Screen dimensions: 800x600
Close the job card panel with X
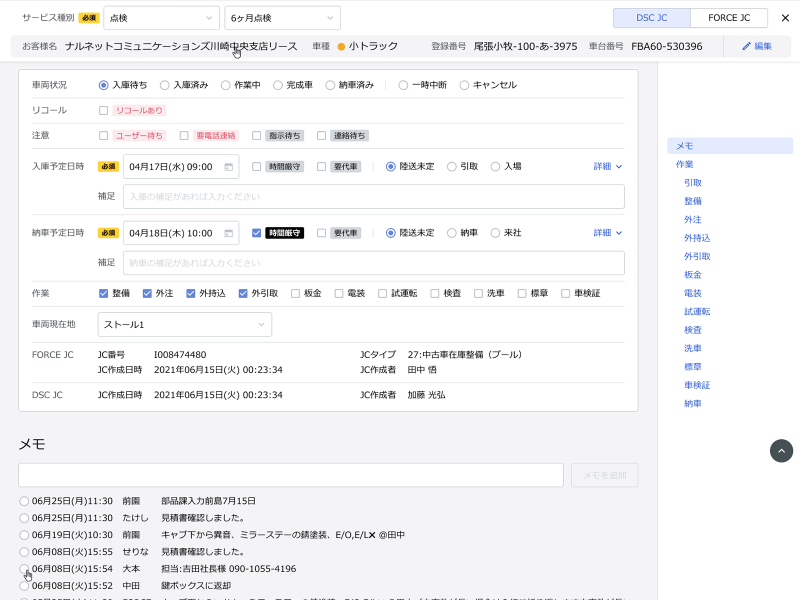(x=785, y=18)
